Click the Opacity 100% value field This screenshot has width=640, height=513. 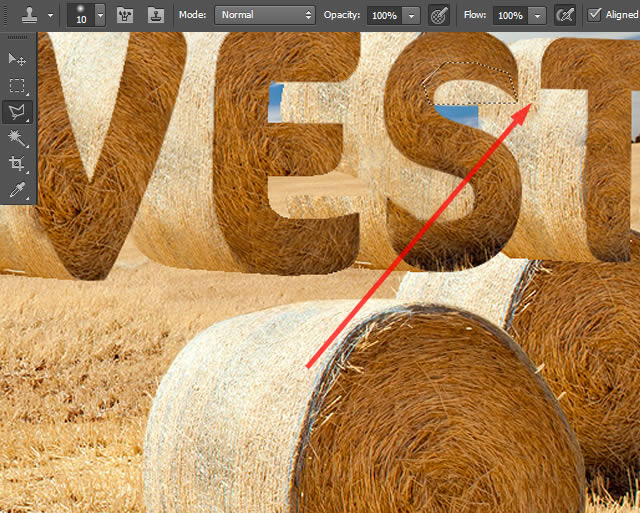pyautogui.click(x=384, y=16)
